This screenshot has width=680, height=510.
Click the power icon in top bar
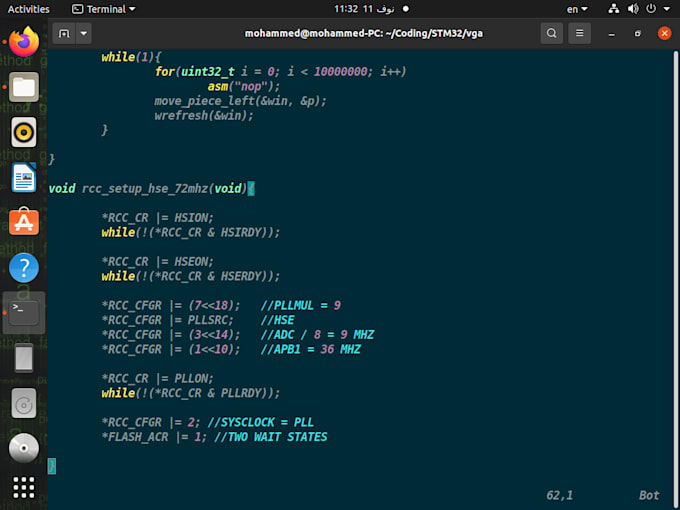coord(651,9)
